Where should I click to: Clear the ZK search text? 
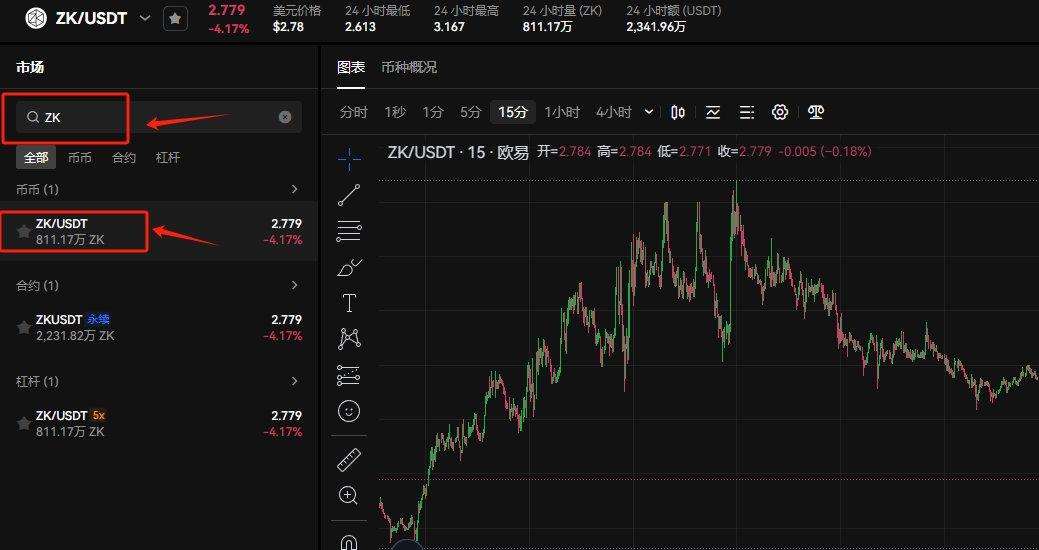click(x=285, y=117)
